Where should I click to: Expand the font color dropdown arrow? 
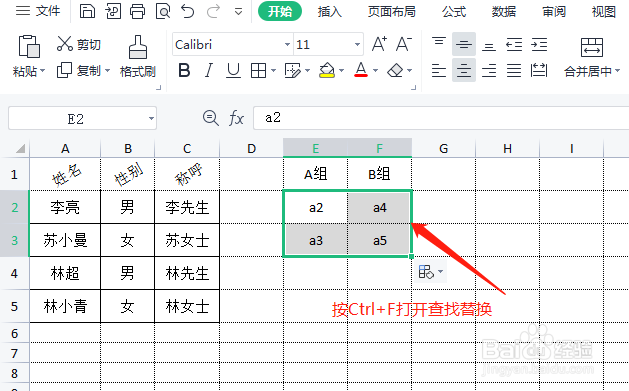375,71
